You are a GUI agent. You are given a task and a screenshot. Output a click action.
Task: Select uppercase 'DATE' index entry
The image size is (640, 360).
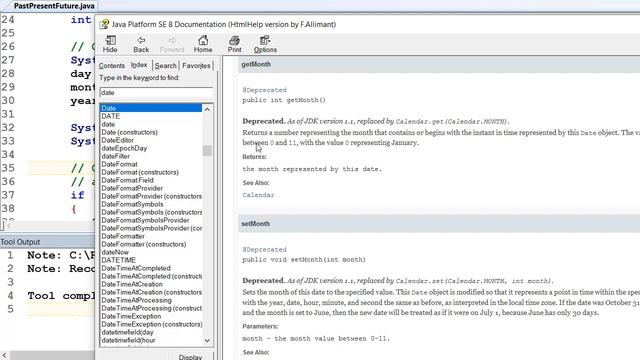click(x=111, y=116)
